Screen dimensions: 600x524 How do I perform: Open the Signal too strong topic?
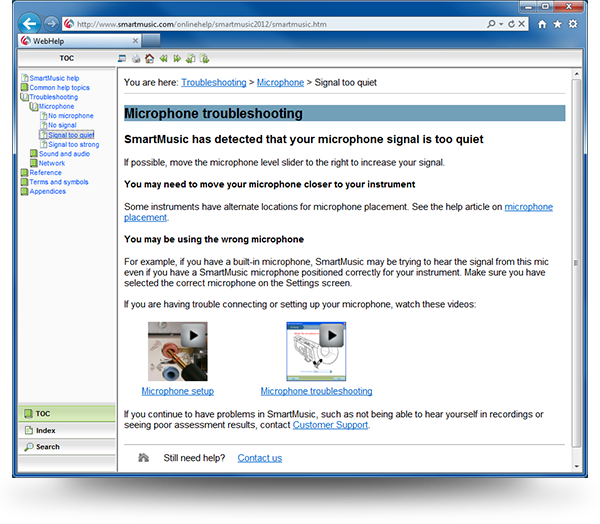click(74, 144)
